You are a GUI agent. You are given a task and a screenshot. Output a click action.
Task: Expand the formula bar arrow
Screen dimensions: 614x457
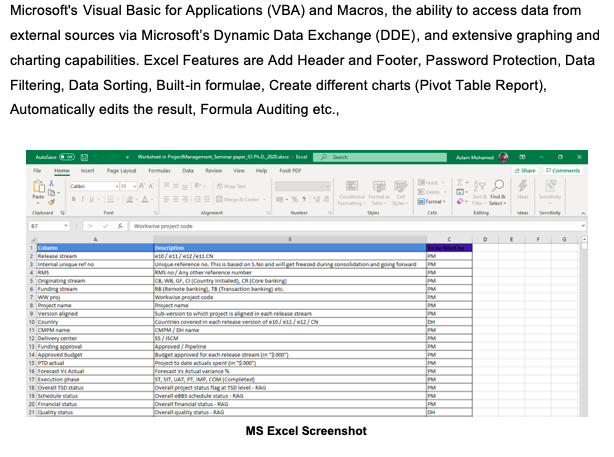(583, 226)
